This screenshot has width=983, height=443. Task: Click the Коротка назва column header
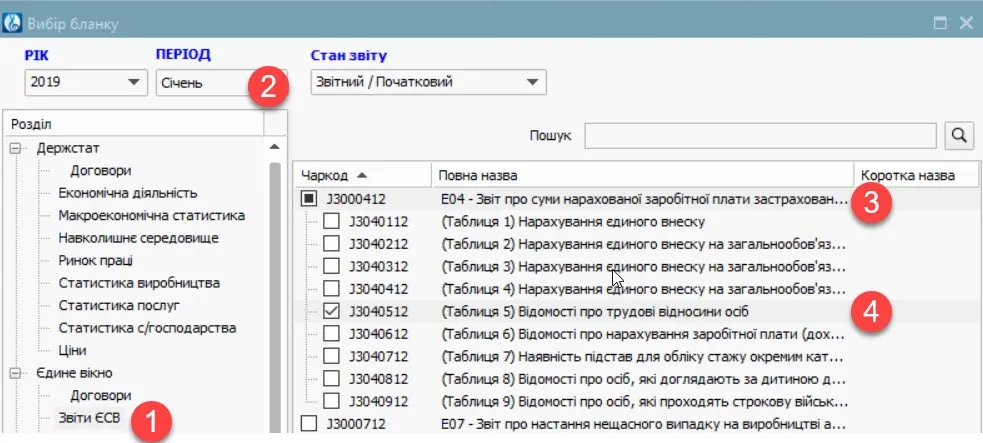917,175
